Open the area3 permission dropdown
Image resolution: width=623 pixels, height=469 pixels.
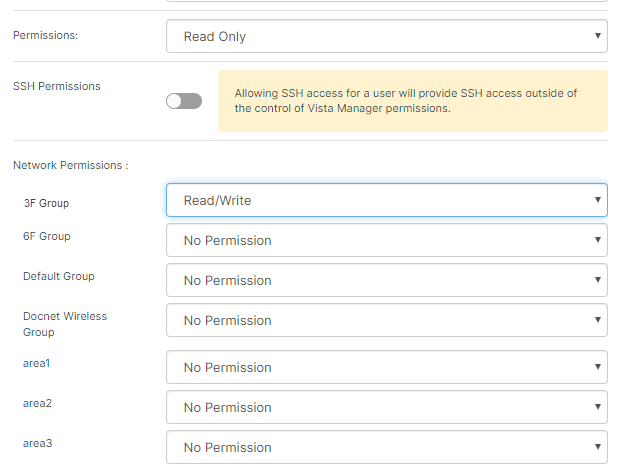tap(386, 447)
